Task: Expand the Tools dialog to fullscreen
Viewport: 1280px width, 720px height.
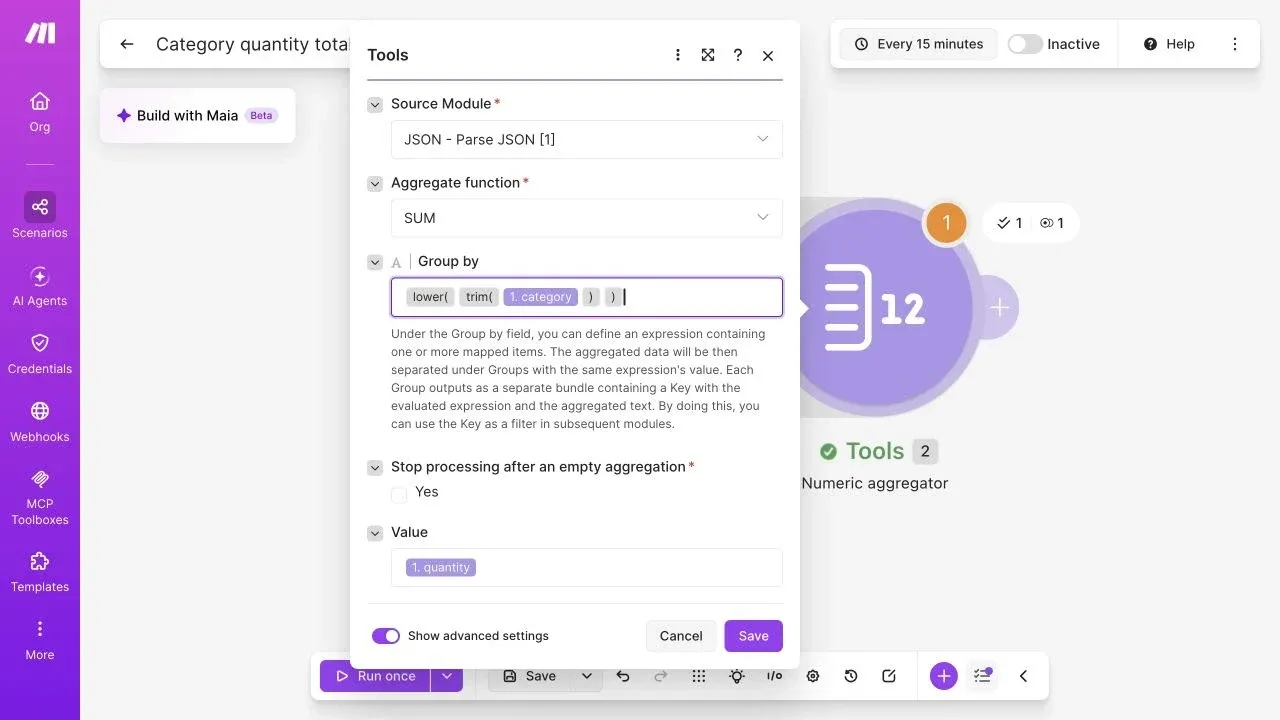Action: [x=708, y=55]
